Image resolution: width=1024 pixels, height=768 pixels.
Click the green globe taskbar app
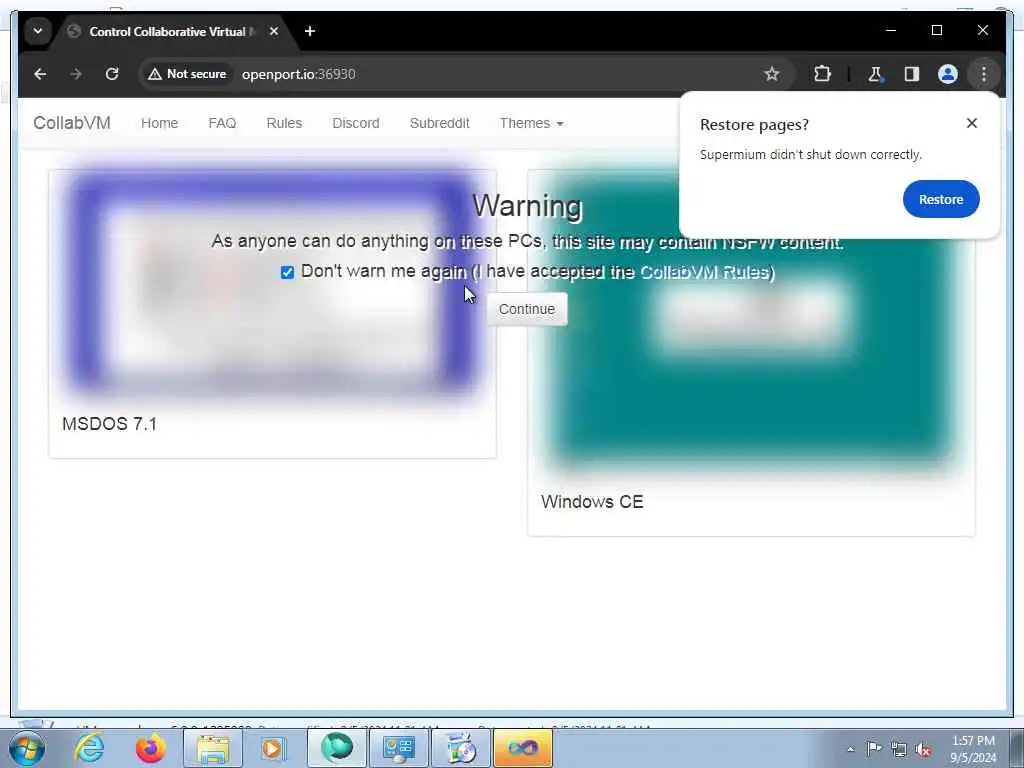coord(336,748)
